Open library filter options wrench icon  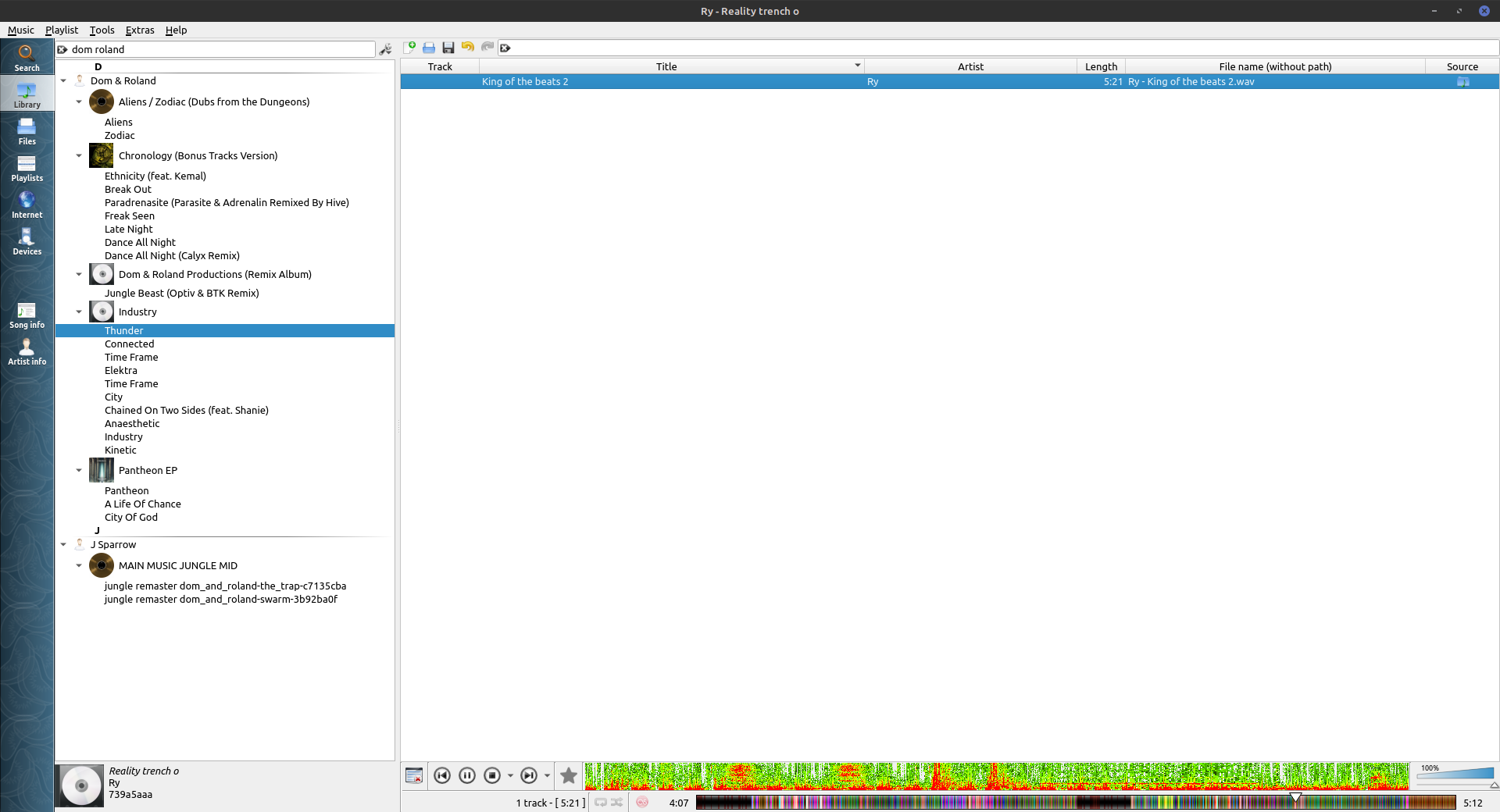[x=385, y=49]
